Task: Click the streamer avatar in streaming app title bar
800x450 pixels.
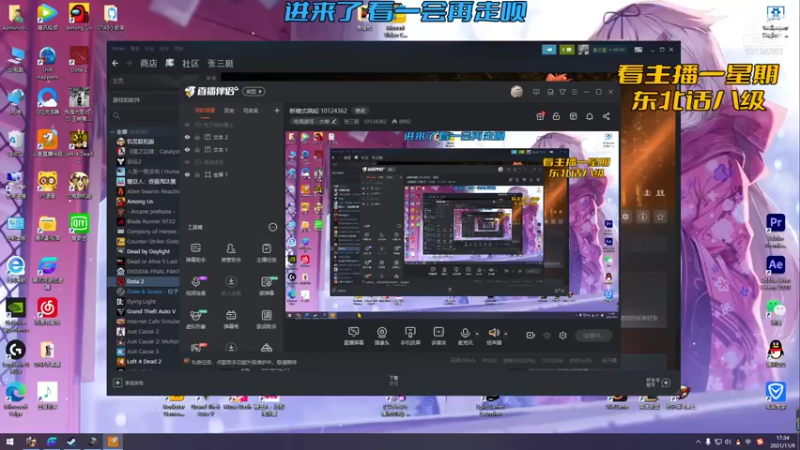Action: pyautogui.click(x=516, y=92)
